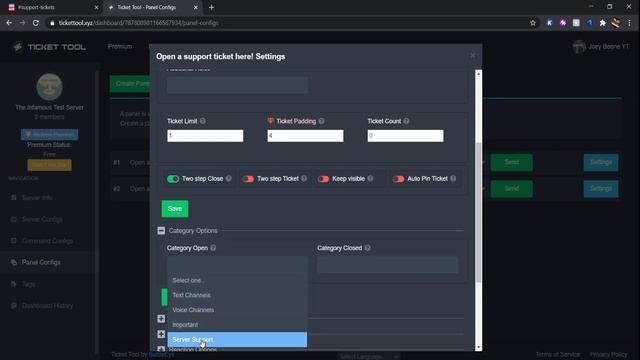Viewport: 640px width, 360px height.
Task: Click the Premium link in the top navbar
Action: click(120, 47)
